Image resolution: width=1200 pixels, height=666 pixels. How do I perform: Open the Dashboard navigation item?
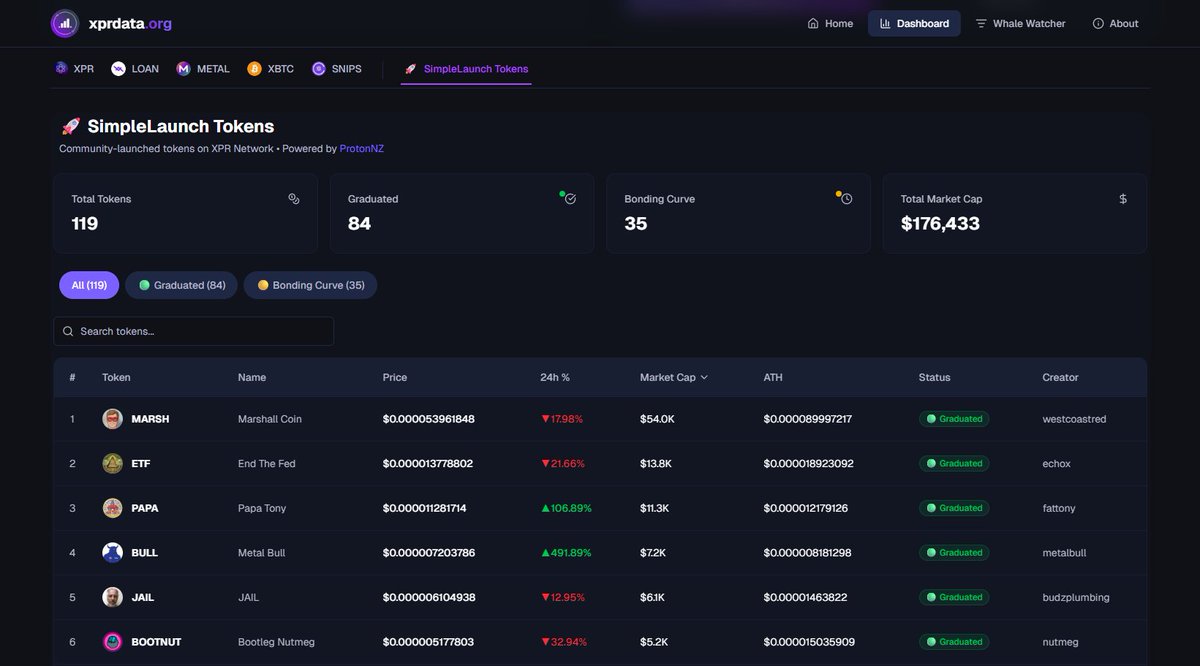[x=914, y=23]
